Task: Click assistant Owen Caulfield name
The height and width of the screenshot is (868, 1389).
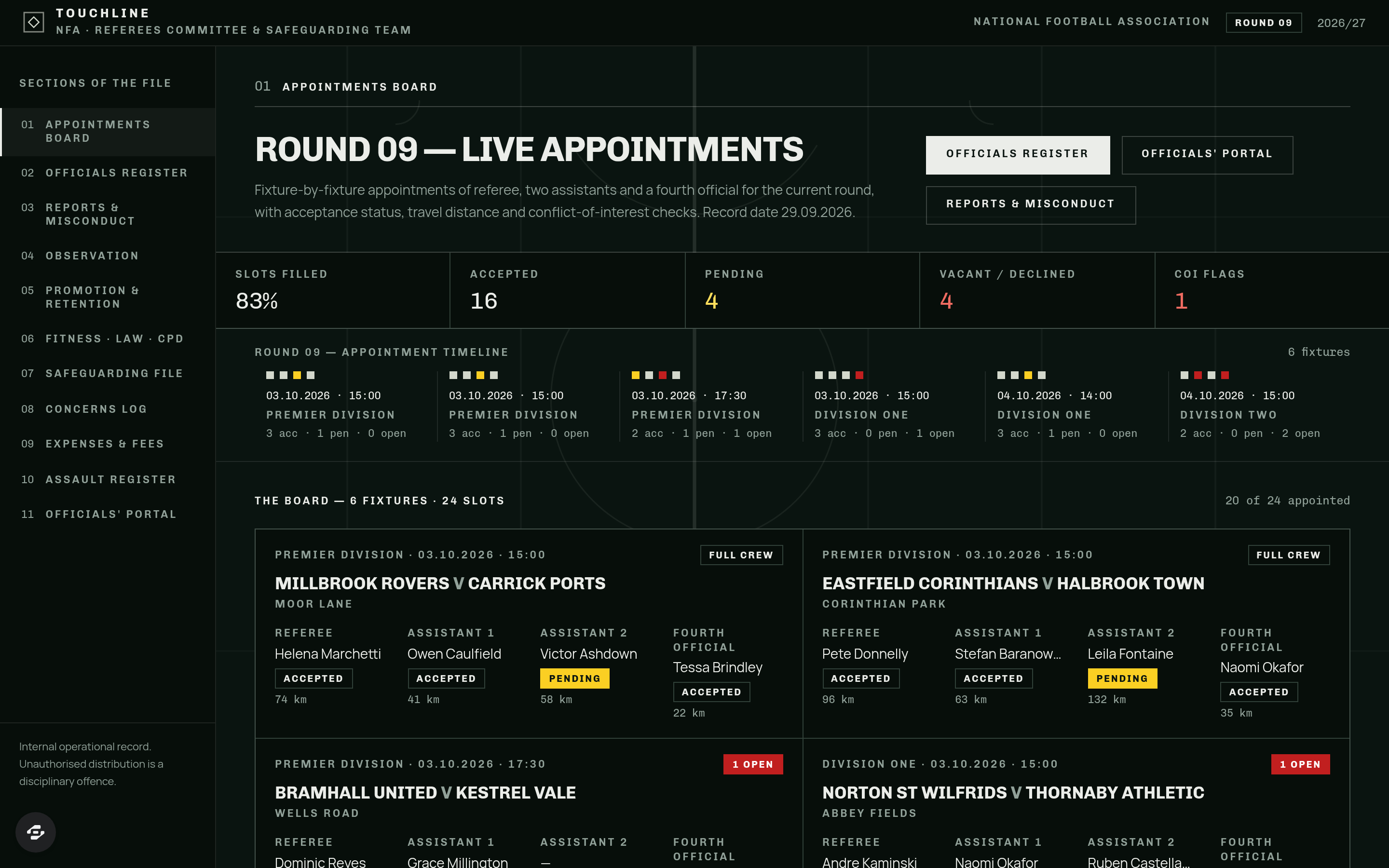Action: pos(454,654)
